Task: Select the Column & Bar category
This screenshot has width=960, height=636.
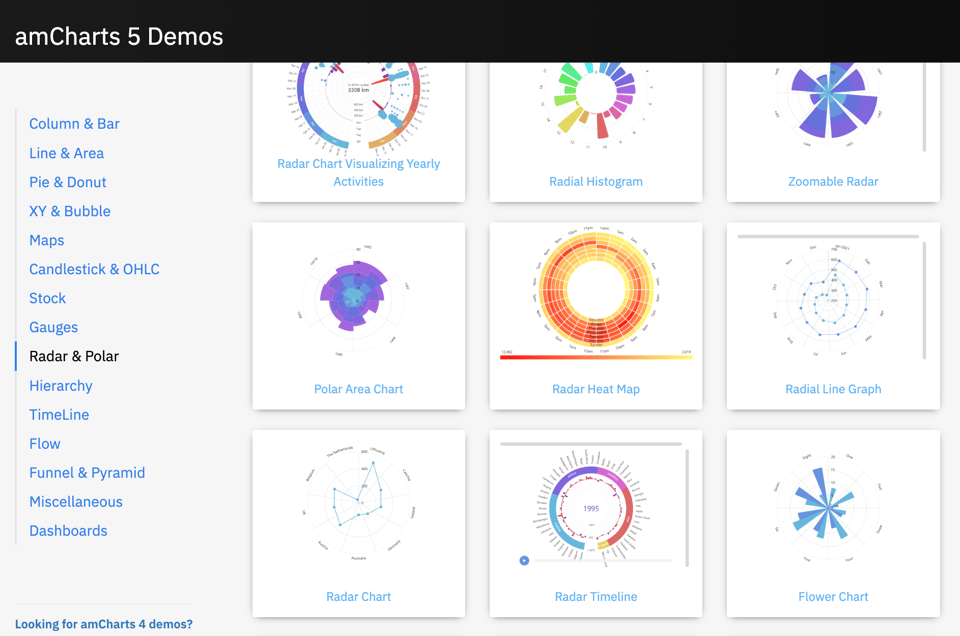Action: point(74,124)
